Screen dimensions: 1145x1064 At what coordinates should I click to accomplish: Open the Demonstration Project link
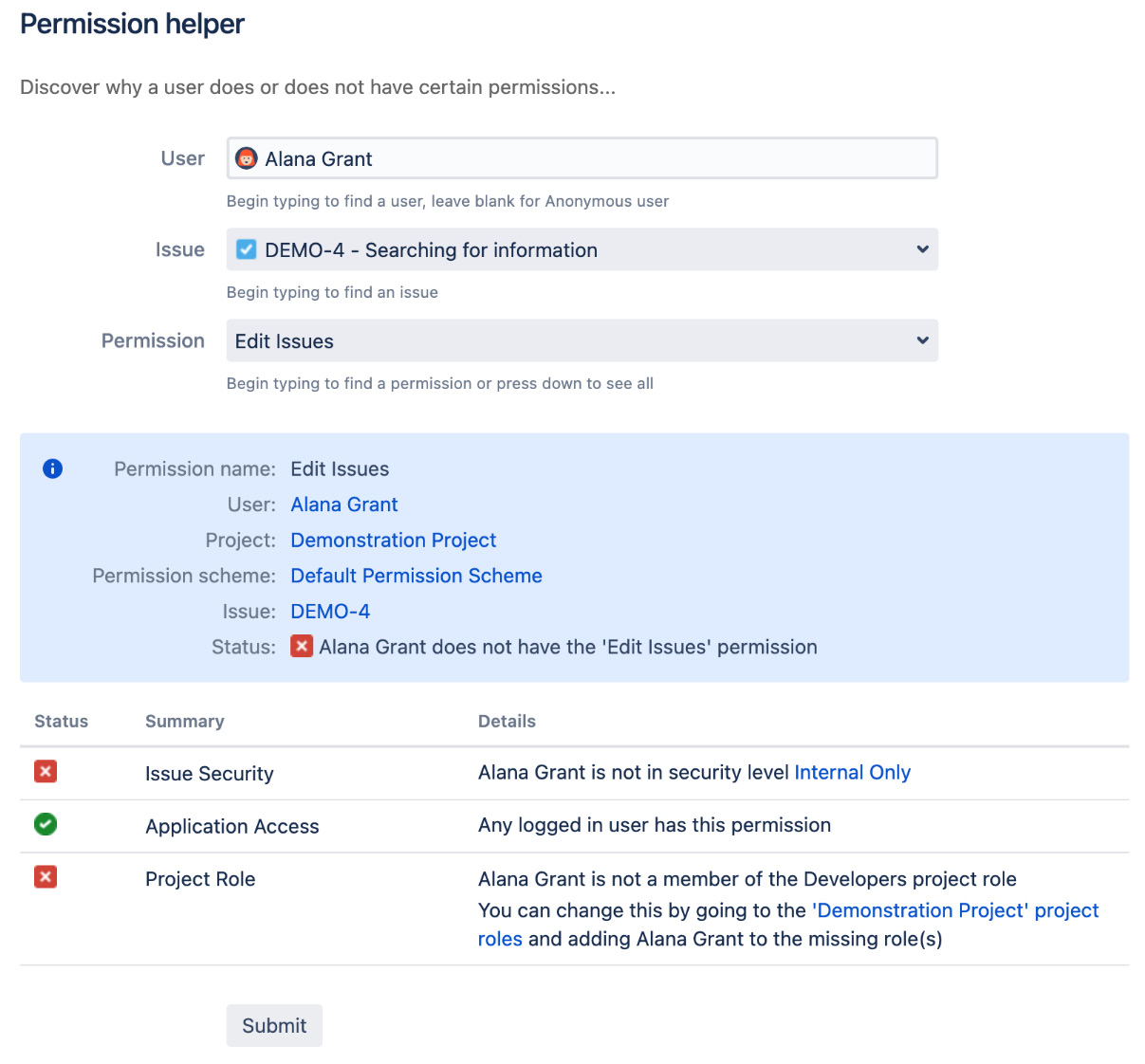[393, 540]
